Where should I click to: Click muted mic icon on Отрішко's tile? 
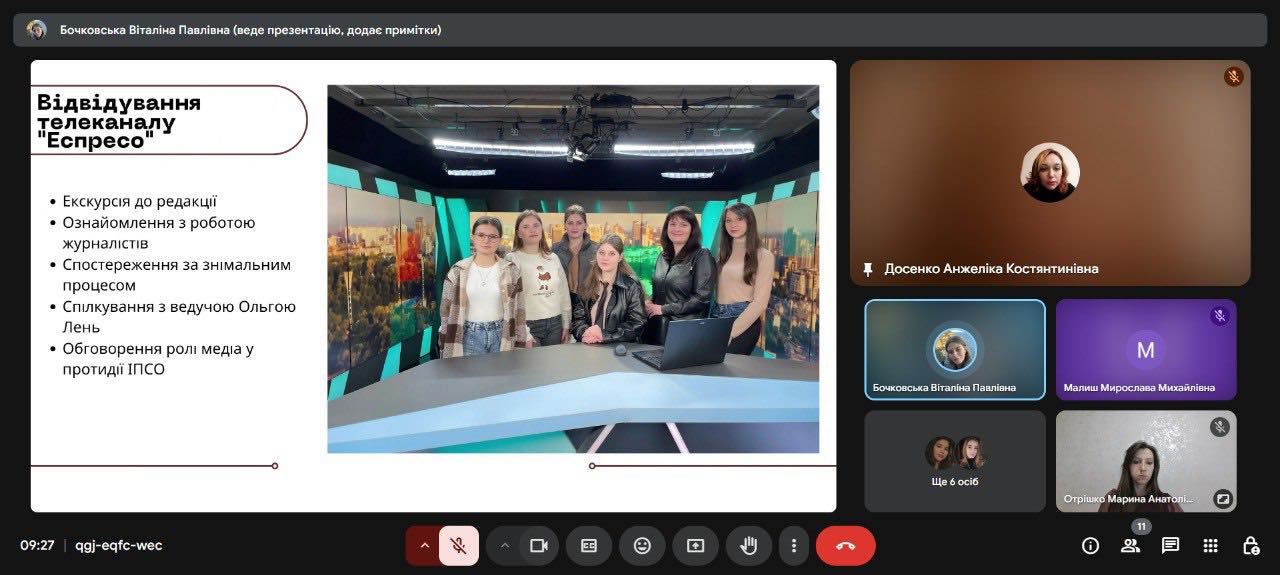click(1219, 427)
